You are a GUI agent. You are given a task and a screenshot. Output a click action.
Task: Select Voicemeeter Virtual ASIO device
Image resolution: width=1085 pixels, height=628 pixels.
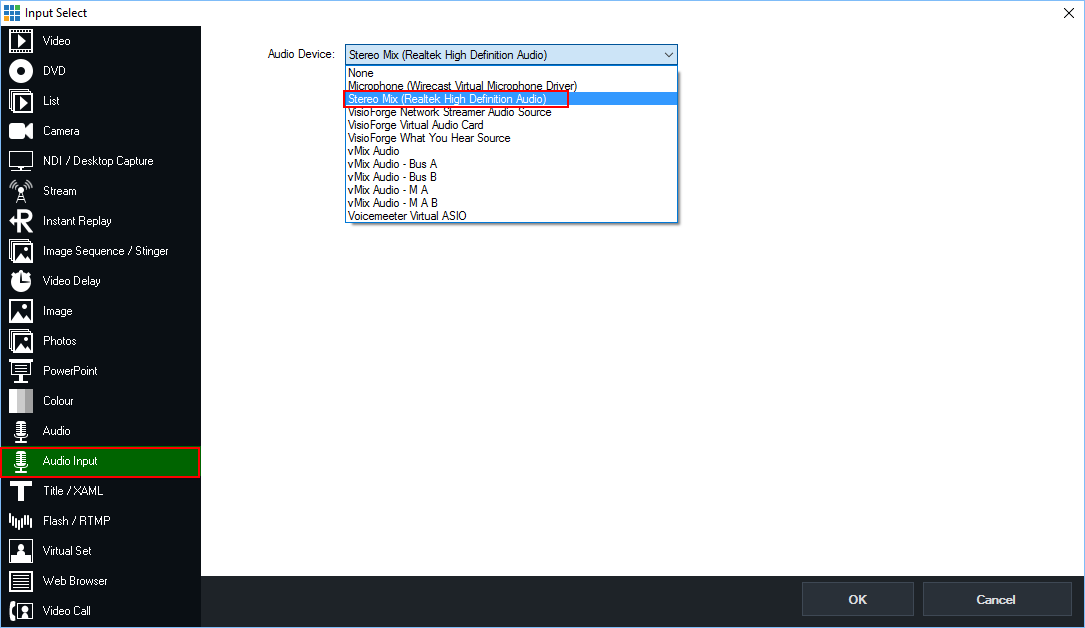(x=511, y=216)
